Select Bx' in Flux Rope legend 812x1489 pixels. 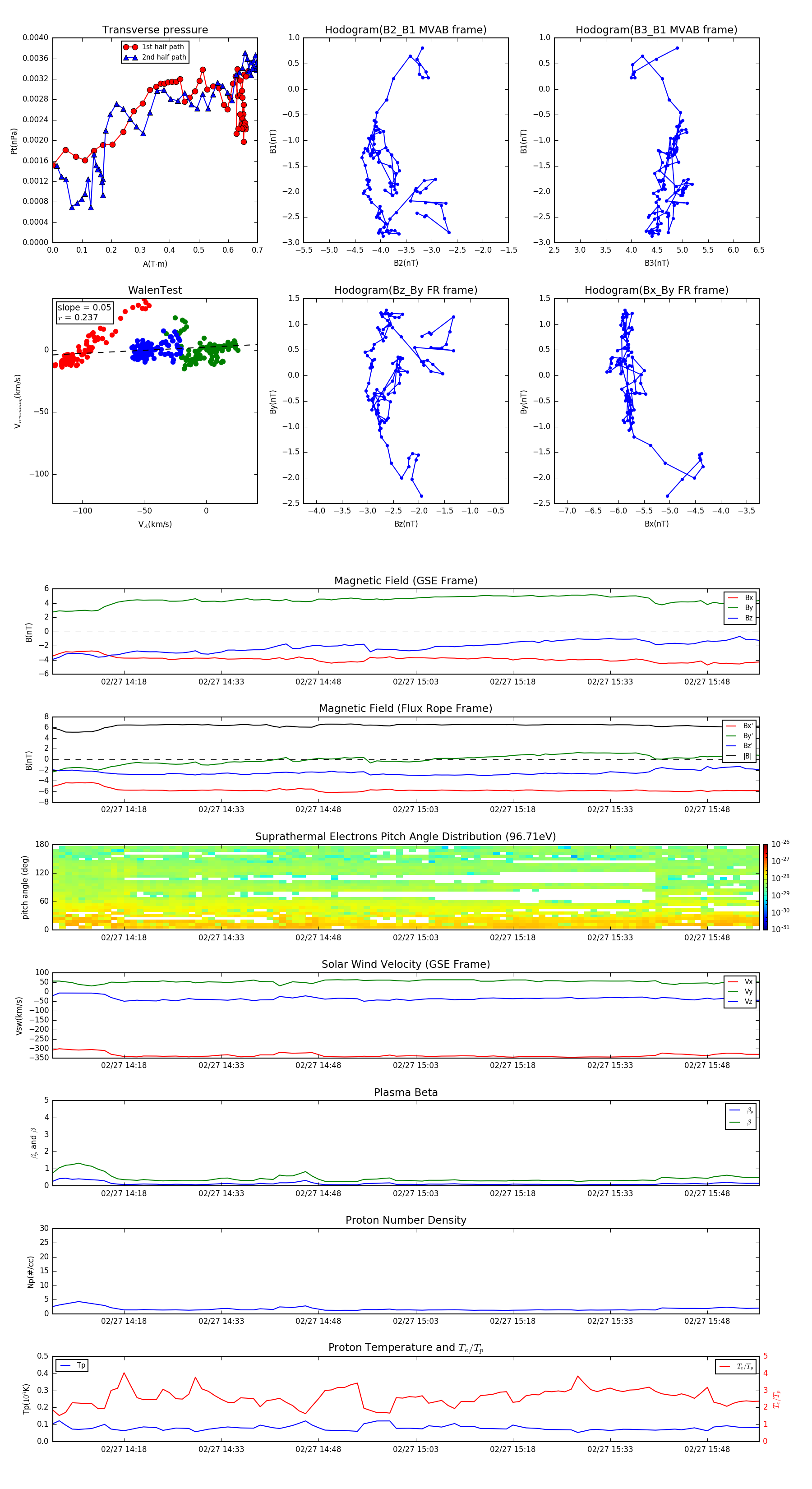(x=740, y=726)
